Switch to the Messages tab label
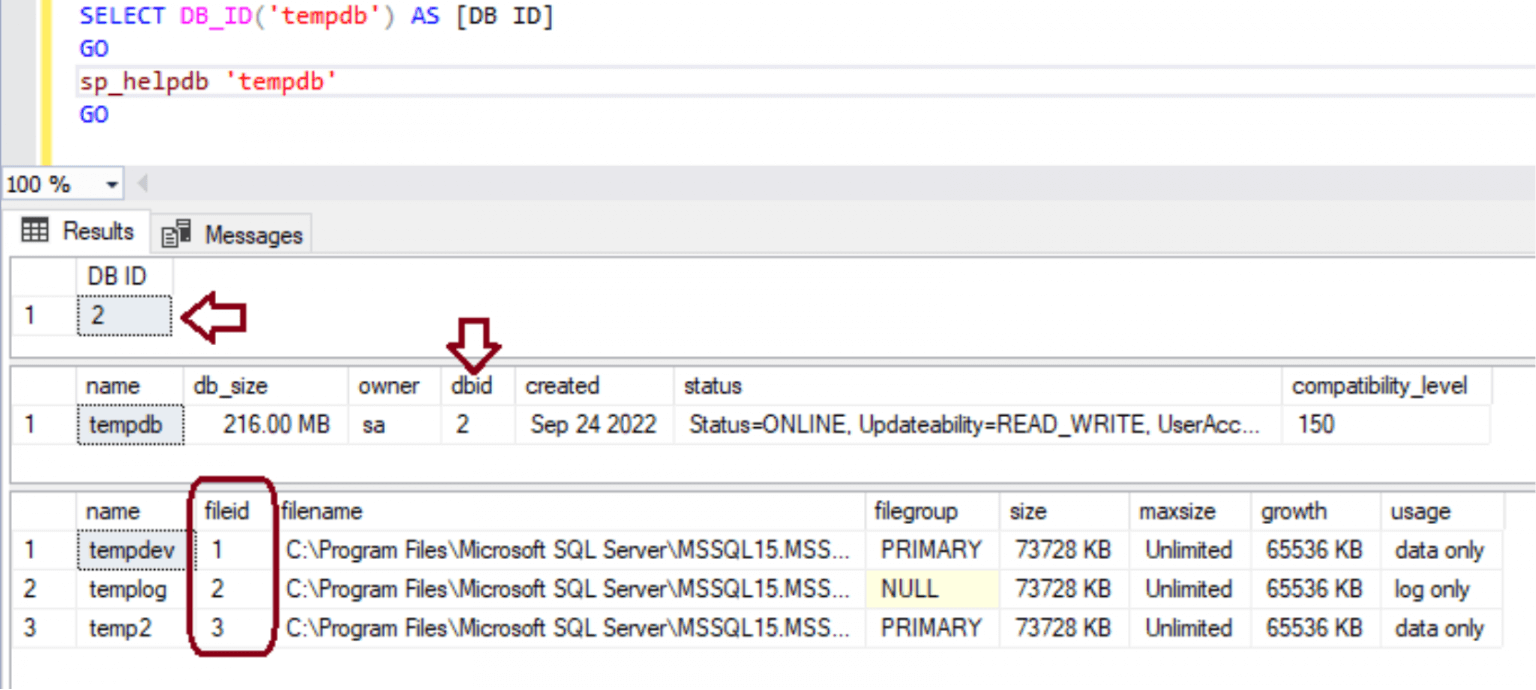The height and width of the screenshot is (690, 1536). (x=253, y=235)
